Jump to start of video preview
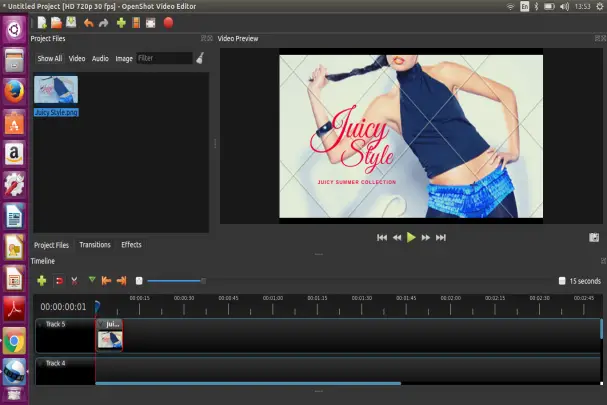 (x=382, y=237)
